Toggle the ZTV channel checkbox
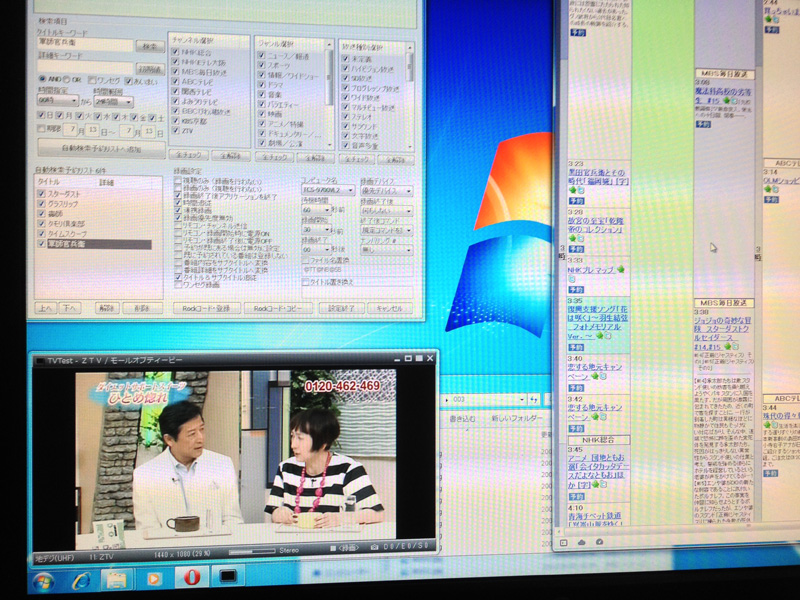The height and width of the screenshot is (600, 800). pos(176,131)
